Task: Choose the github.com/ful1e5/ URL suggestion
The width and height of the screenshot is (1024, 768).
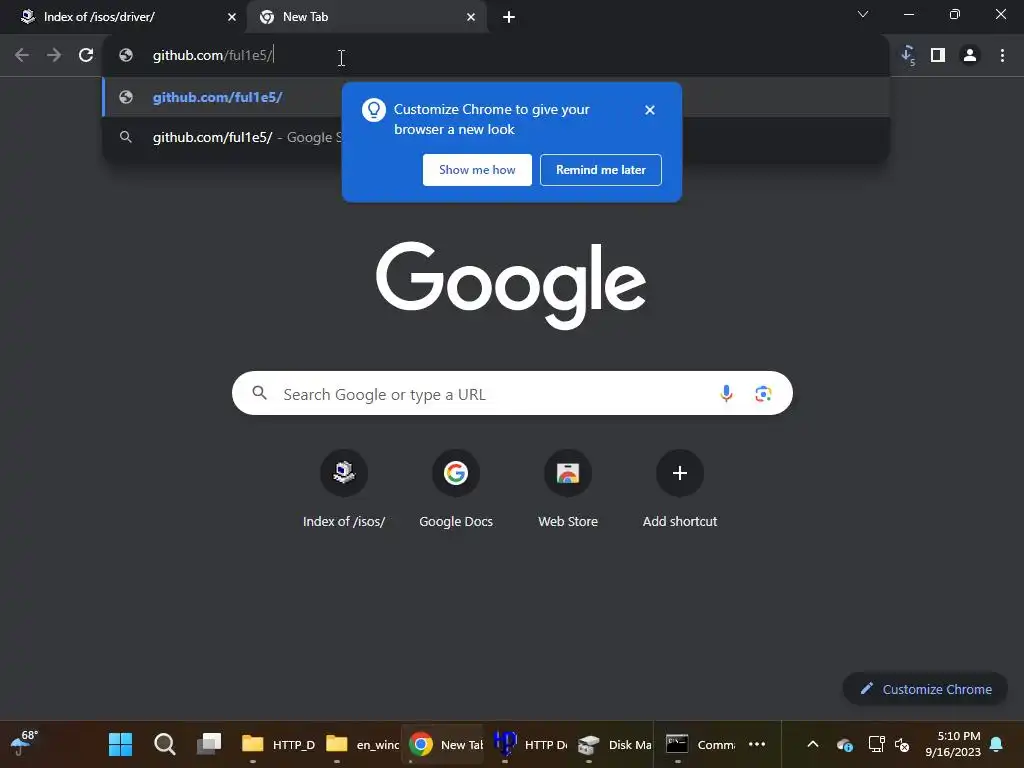Action: [222, 97]
